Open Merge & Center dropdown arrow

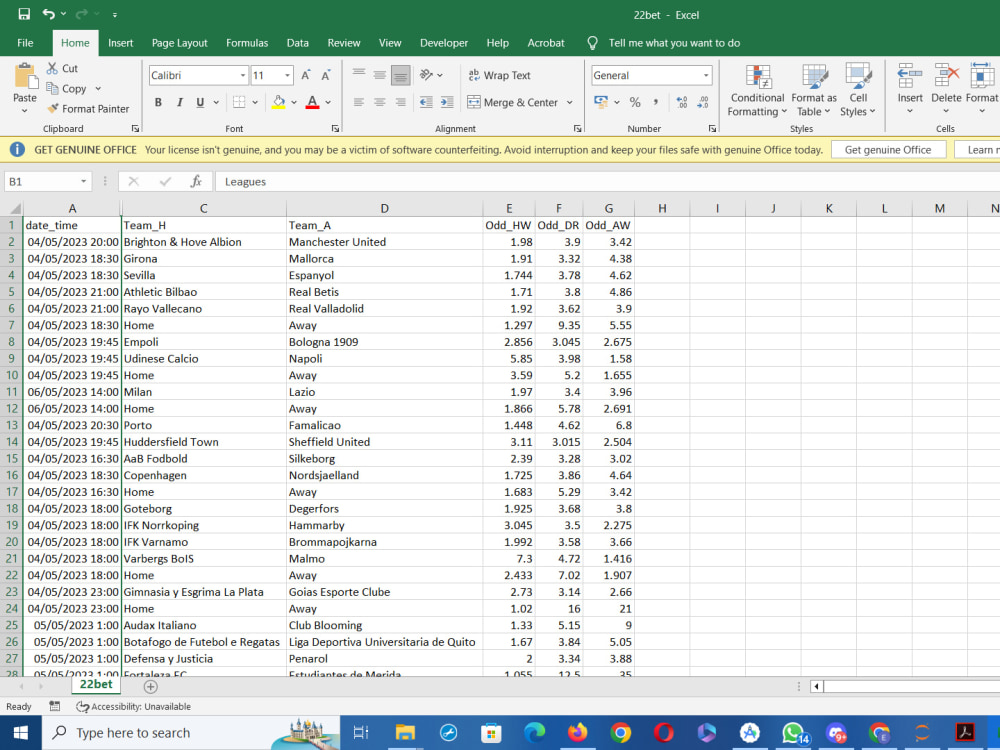point(570,102)
